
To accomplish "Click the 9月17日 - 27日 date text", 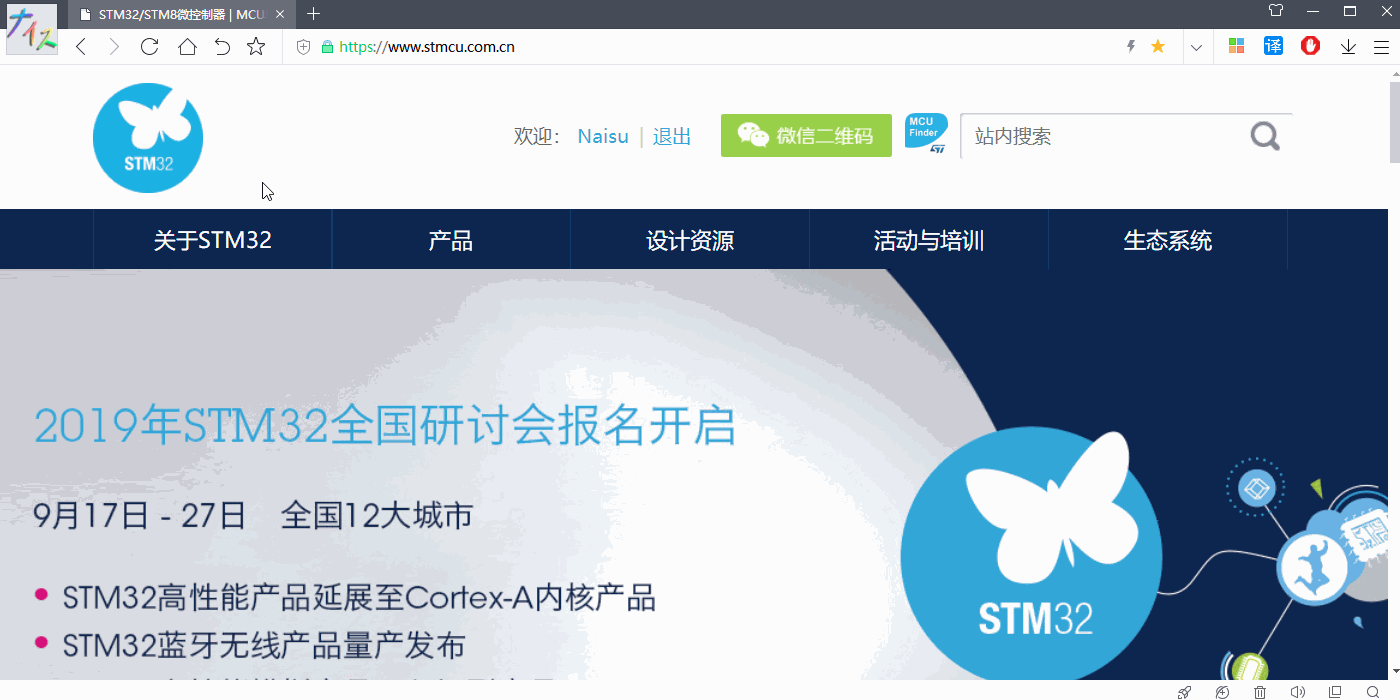I will [139, 516].
